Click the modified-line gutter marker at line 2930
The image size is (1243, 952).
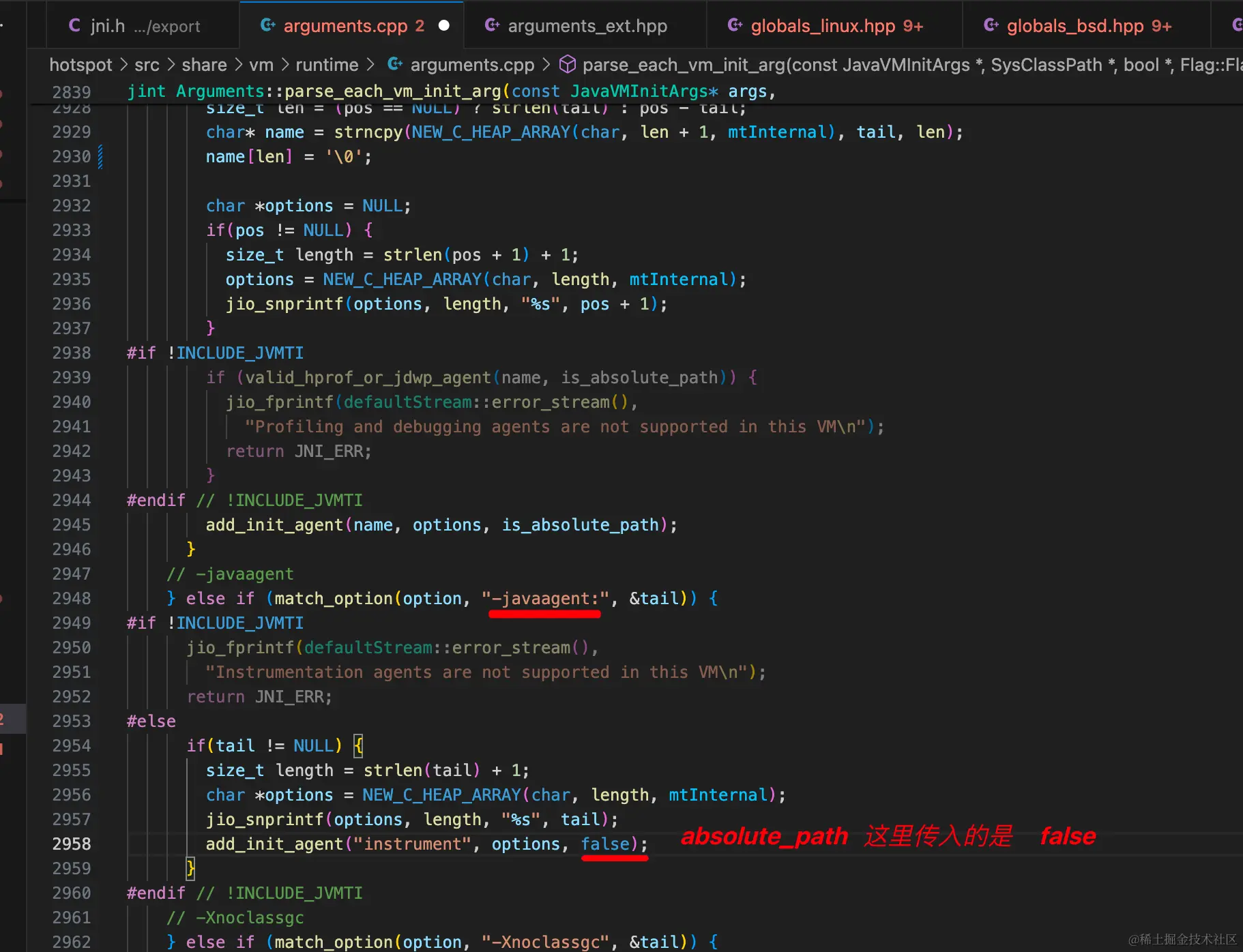[101, 157]
